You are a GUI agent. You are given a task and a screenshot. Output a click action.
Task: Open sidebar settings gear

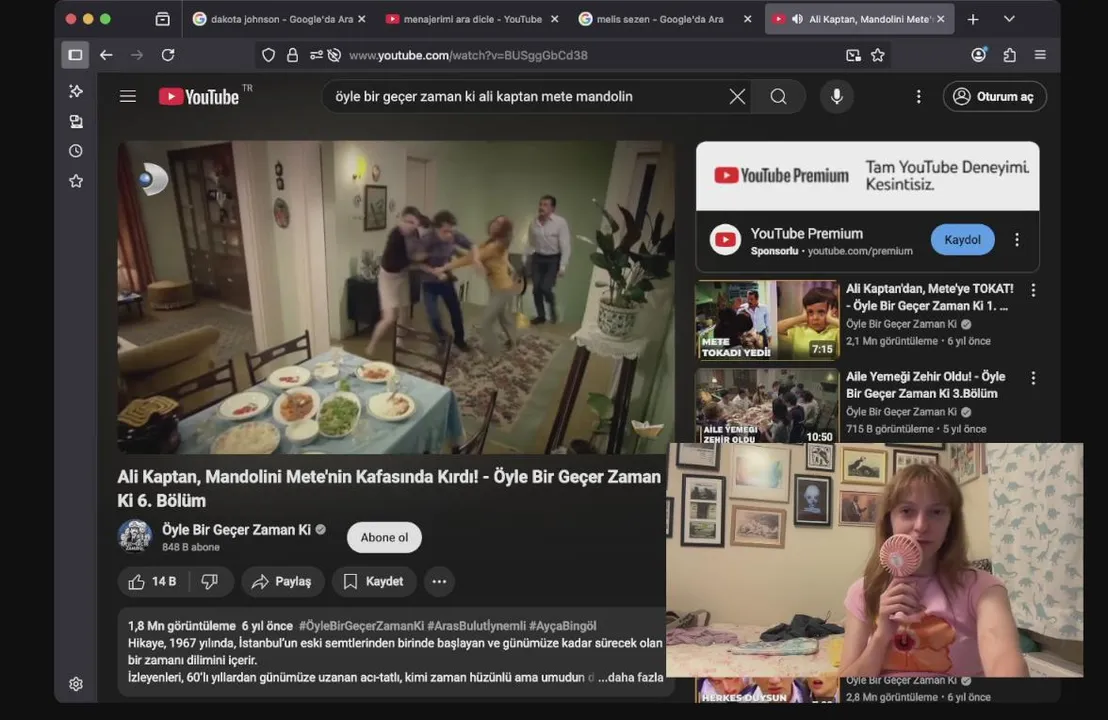pyautogui.click(x=76, y=684)
